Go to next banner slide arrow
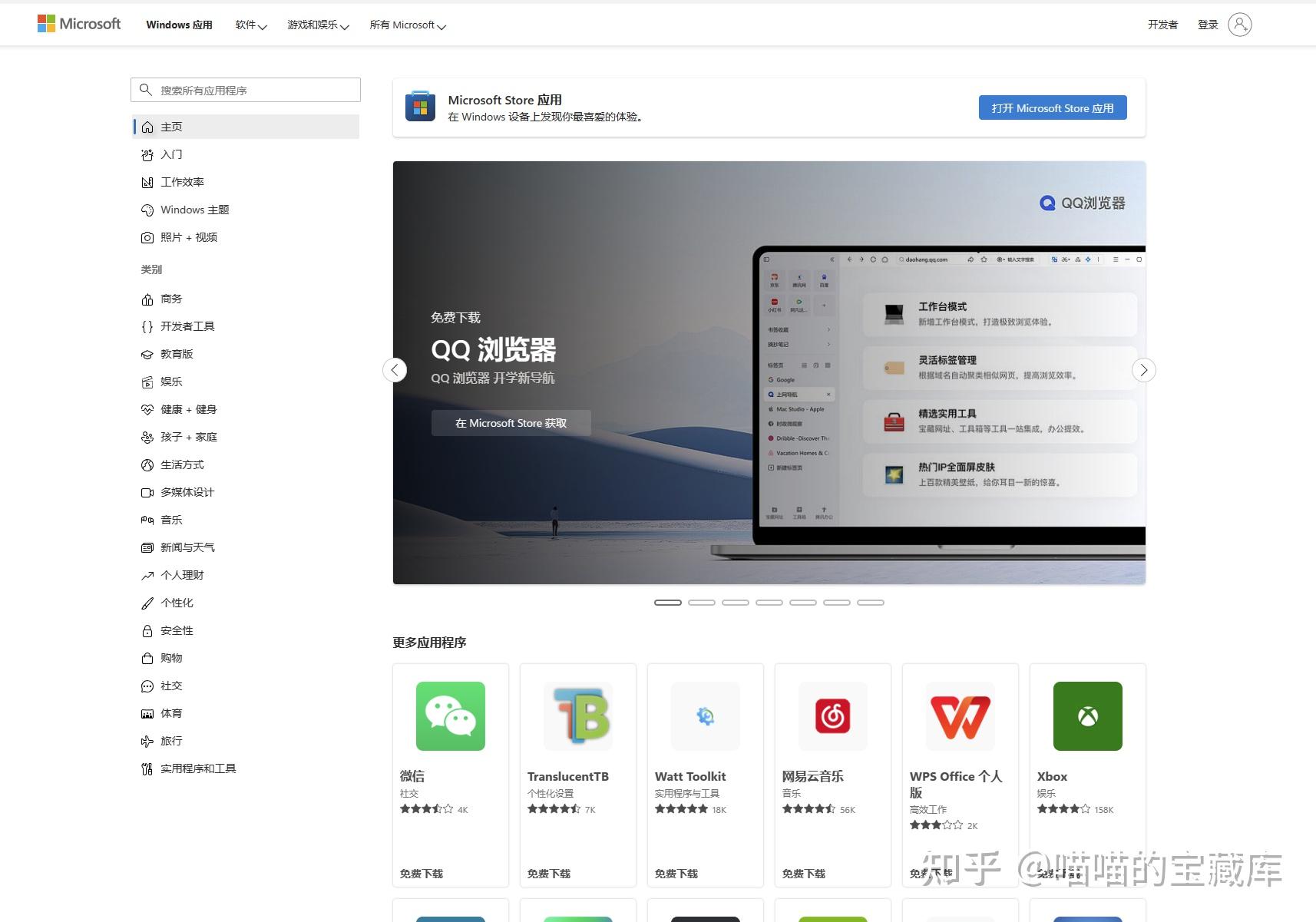Viewport: 1316px width, 922px height. pyautogui.click(x=1144, y=370)
